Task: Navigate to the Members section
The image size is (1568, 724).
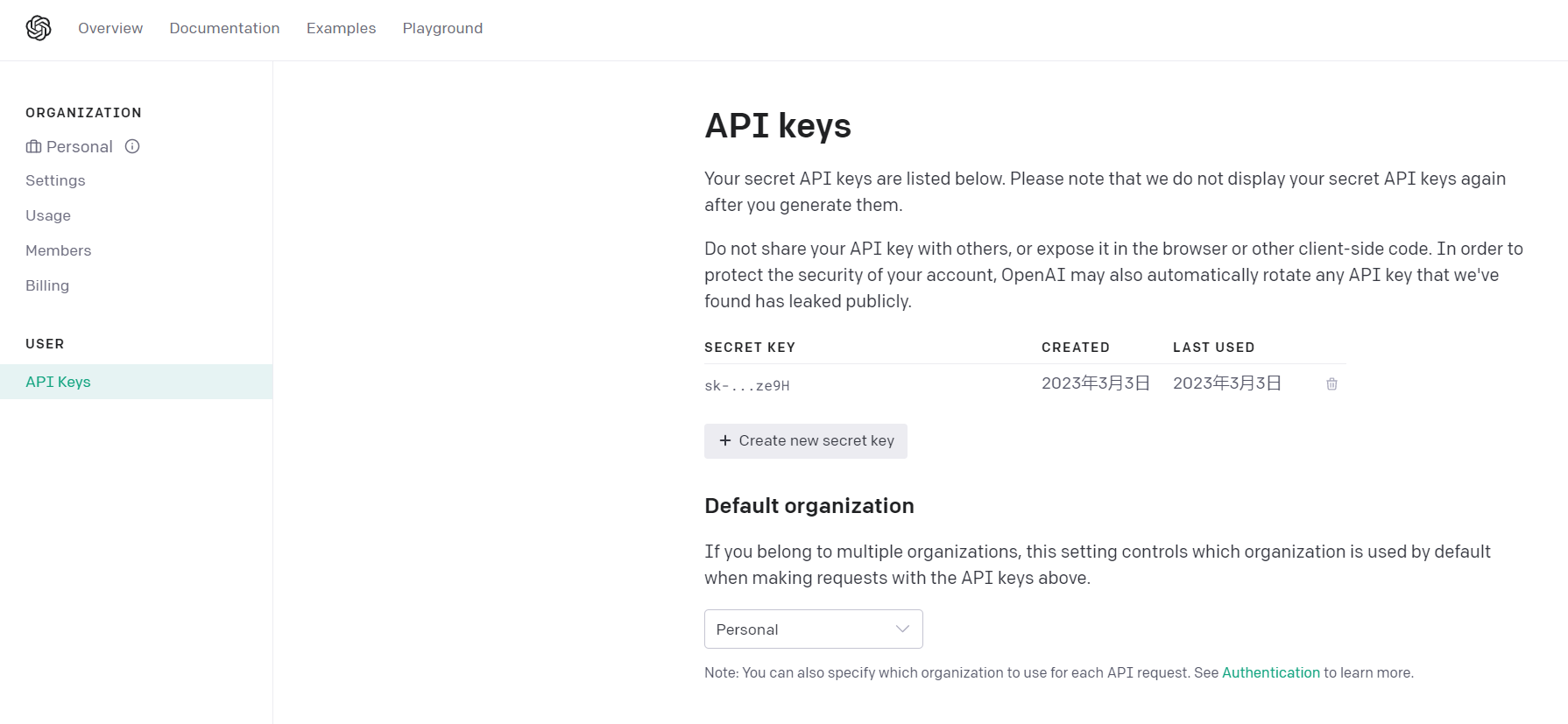Action: tap(58, 250)
